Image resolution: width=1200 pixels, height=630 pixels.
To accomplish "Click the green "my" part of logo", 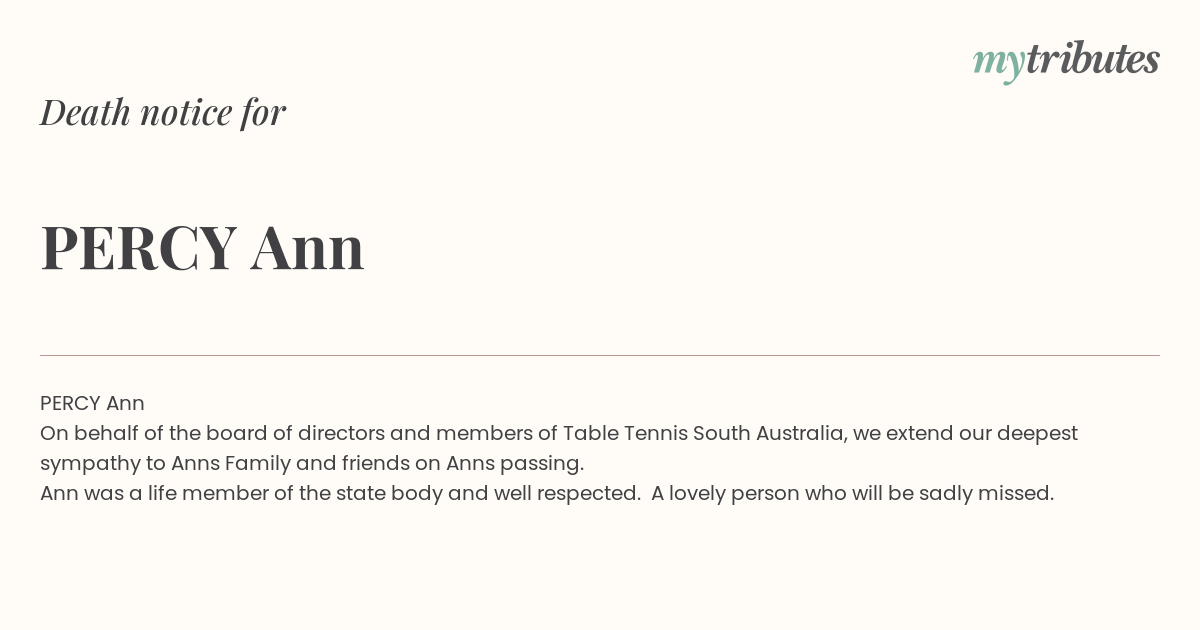I will [x=999, y=64].
